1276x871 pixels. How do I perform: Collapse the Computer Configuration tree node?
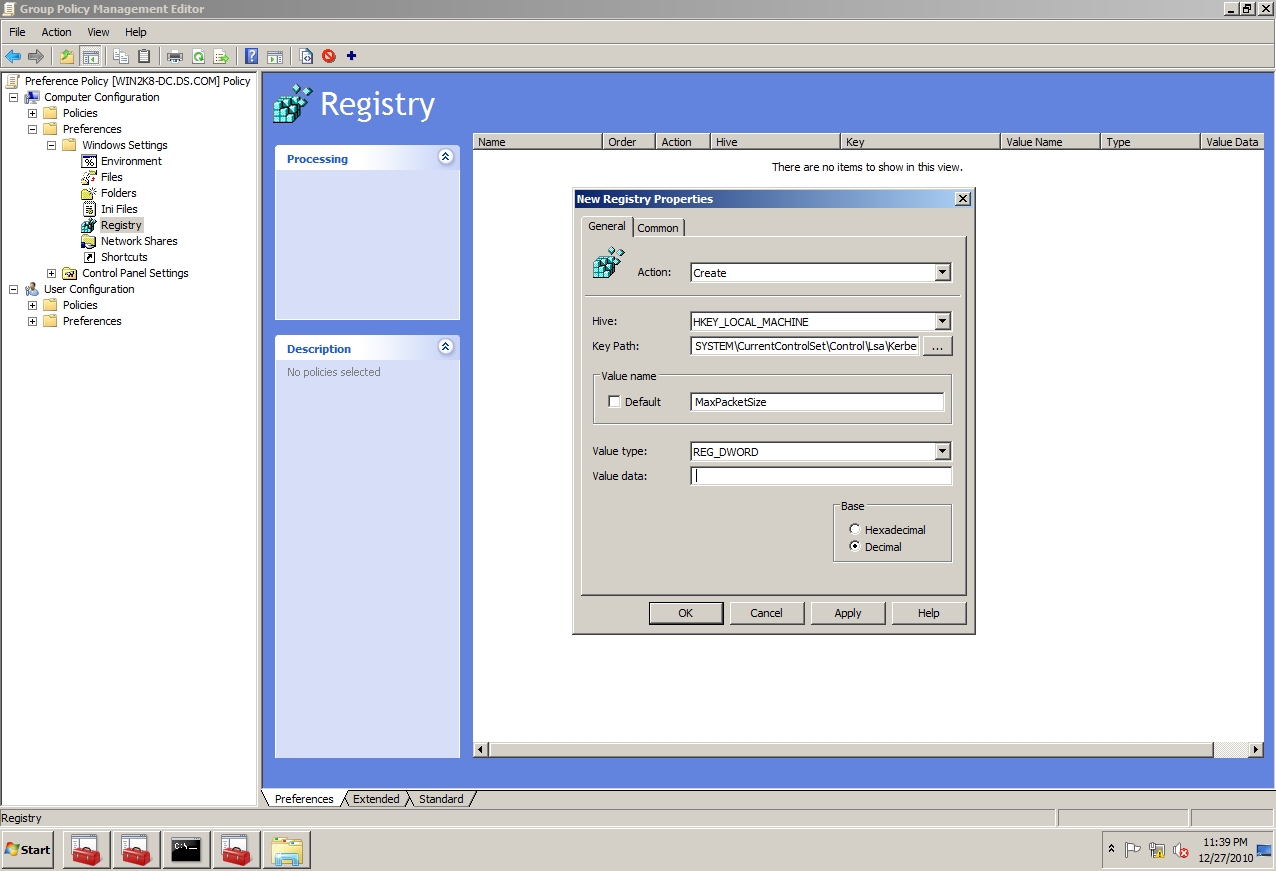13,97
